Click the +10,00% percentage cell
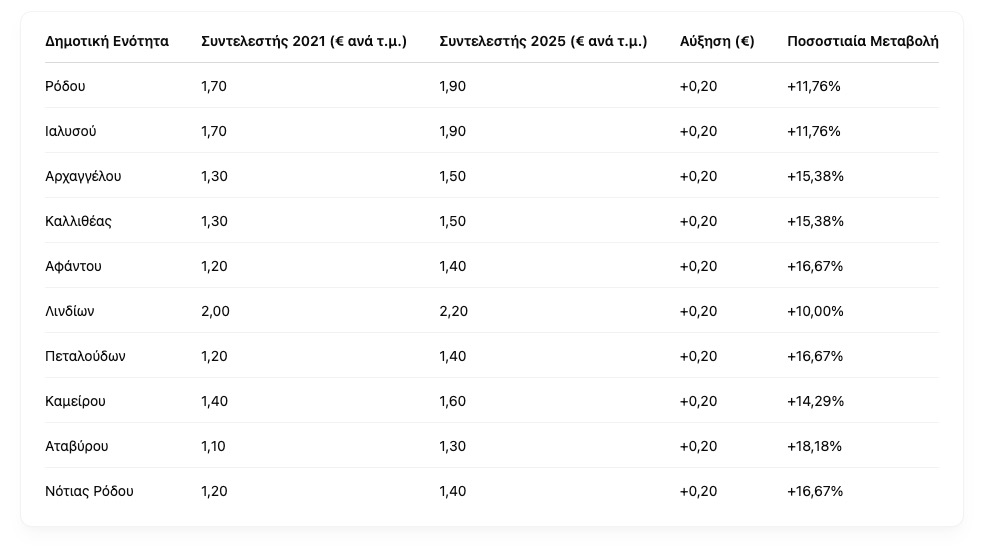Image resolution: width=995 pixels, height=557 pixels. tap(815, 311)
